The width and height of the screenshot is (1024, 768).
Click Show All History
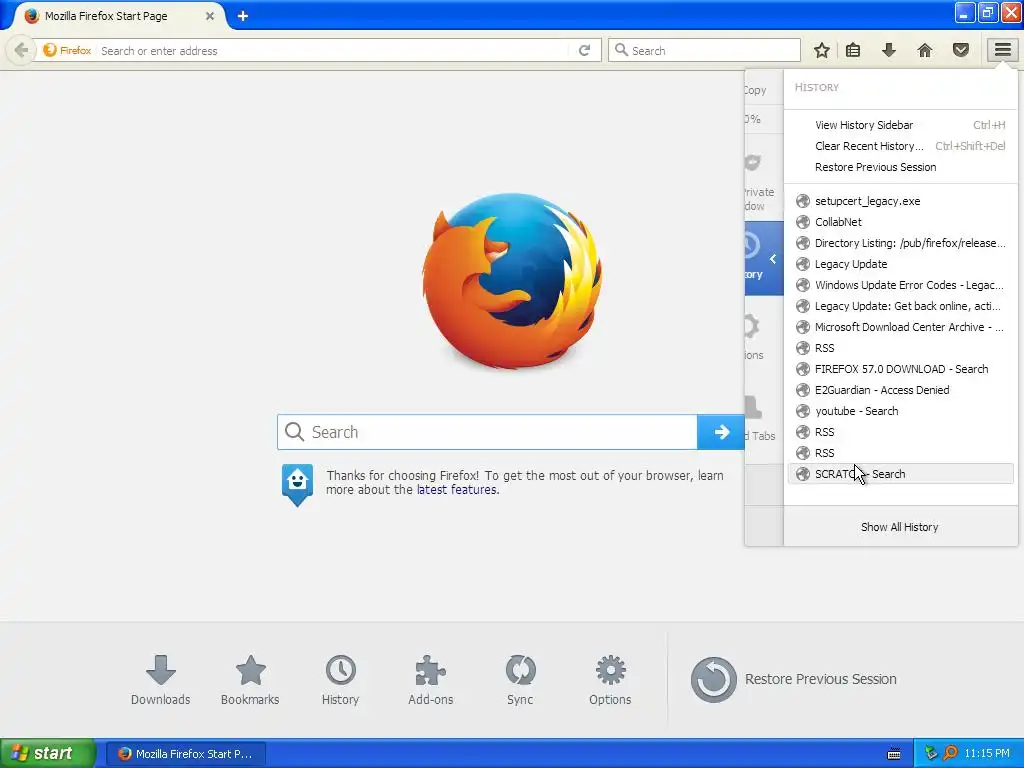point(900,526)
